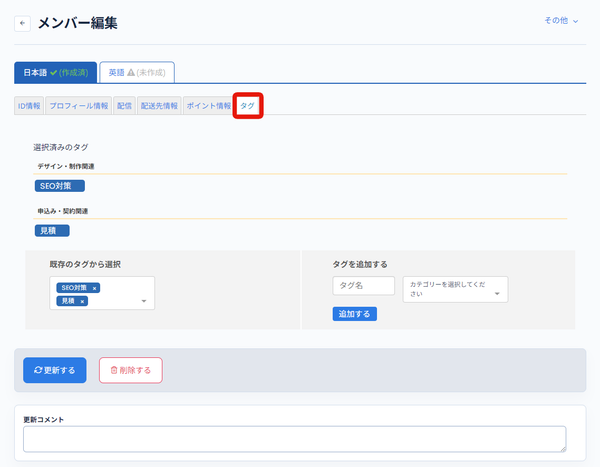Click the back arrow next to メンバー編集
600x467 pixels.
click(22, 23)
